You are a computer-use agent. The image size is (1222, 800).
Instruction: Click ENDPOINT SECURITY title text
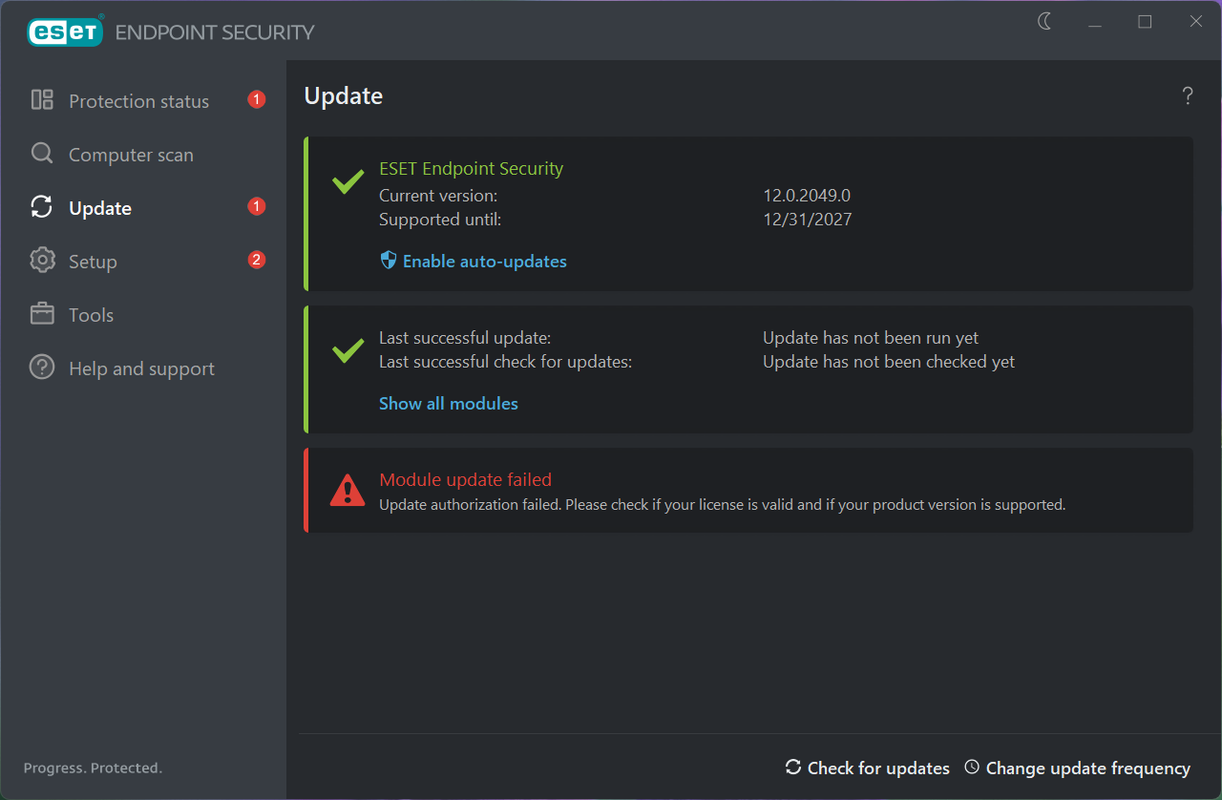coord(215,32)
